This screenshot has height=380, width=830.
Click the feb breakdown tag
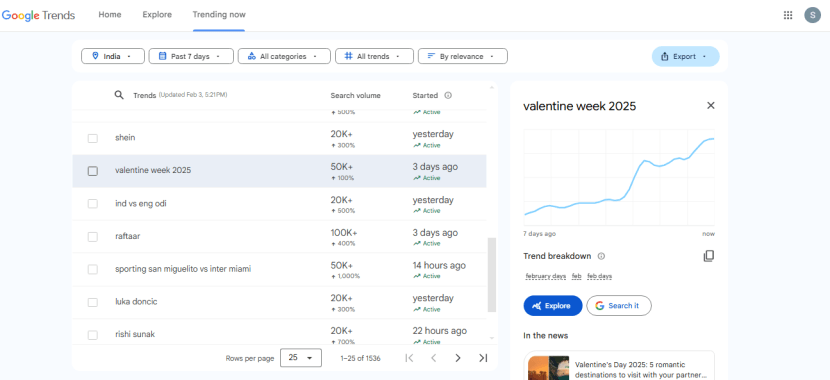click(576, 276)
